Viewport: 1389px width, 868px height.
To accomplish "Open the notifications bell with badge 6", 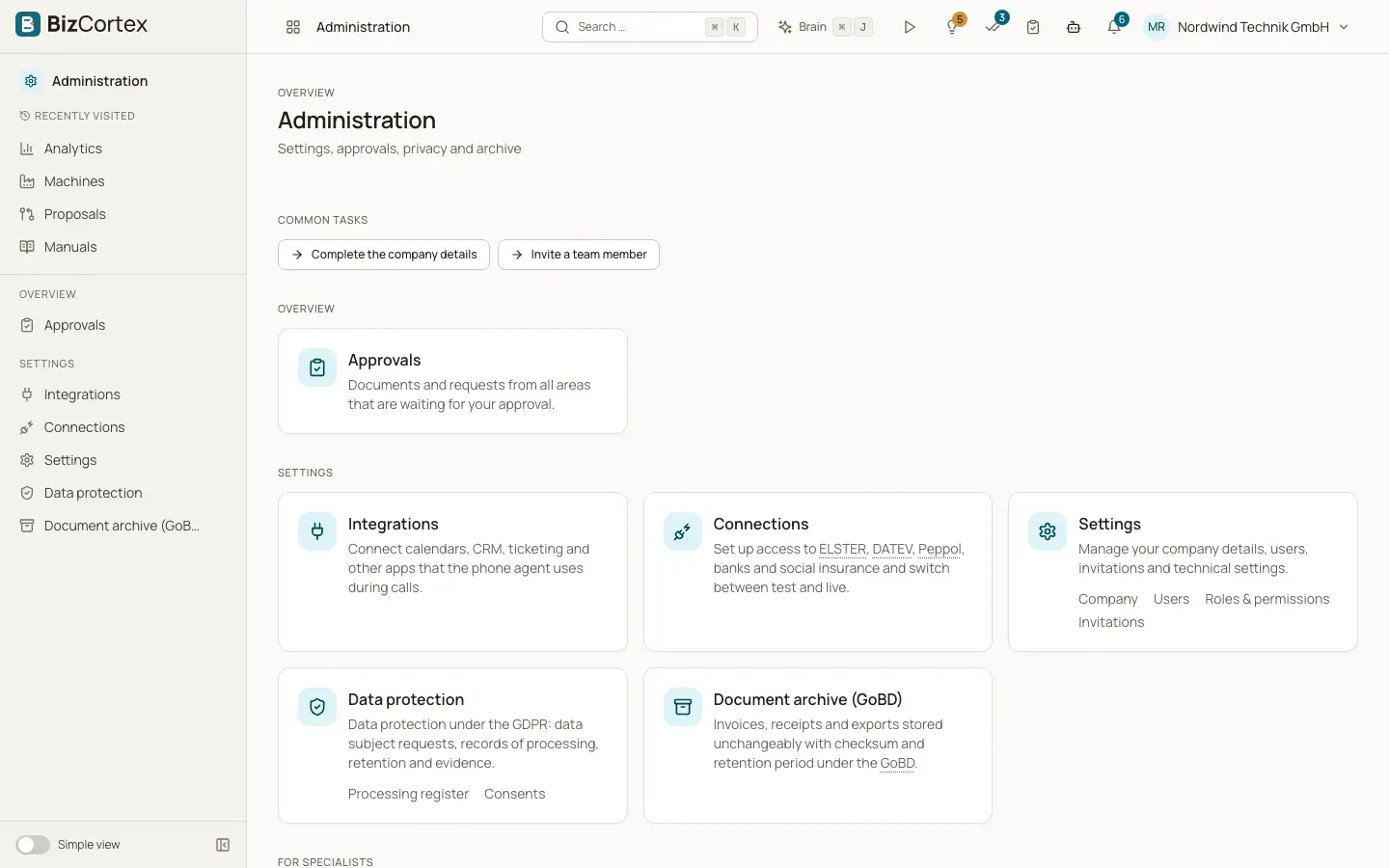I will pos(1115,27).
